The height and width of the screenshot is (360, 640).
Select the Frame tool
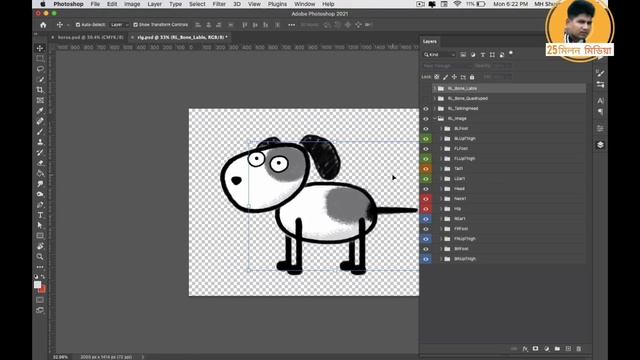[40, 100]
